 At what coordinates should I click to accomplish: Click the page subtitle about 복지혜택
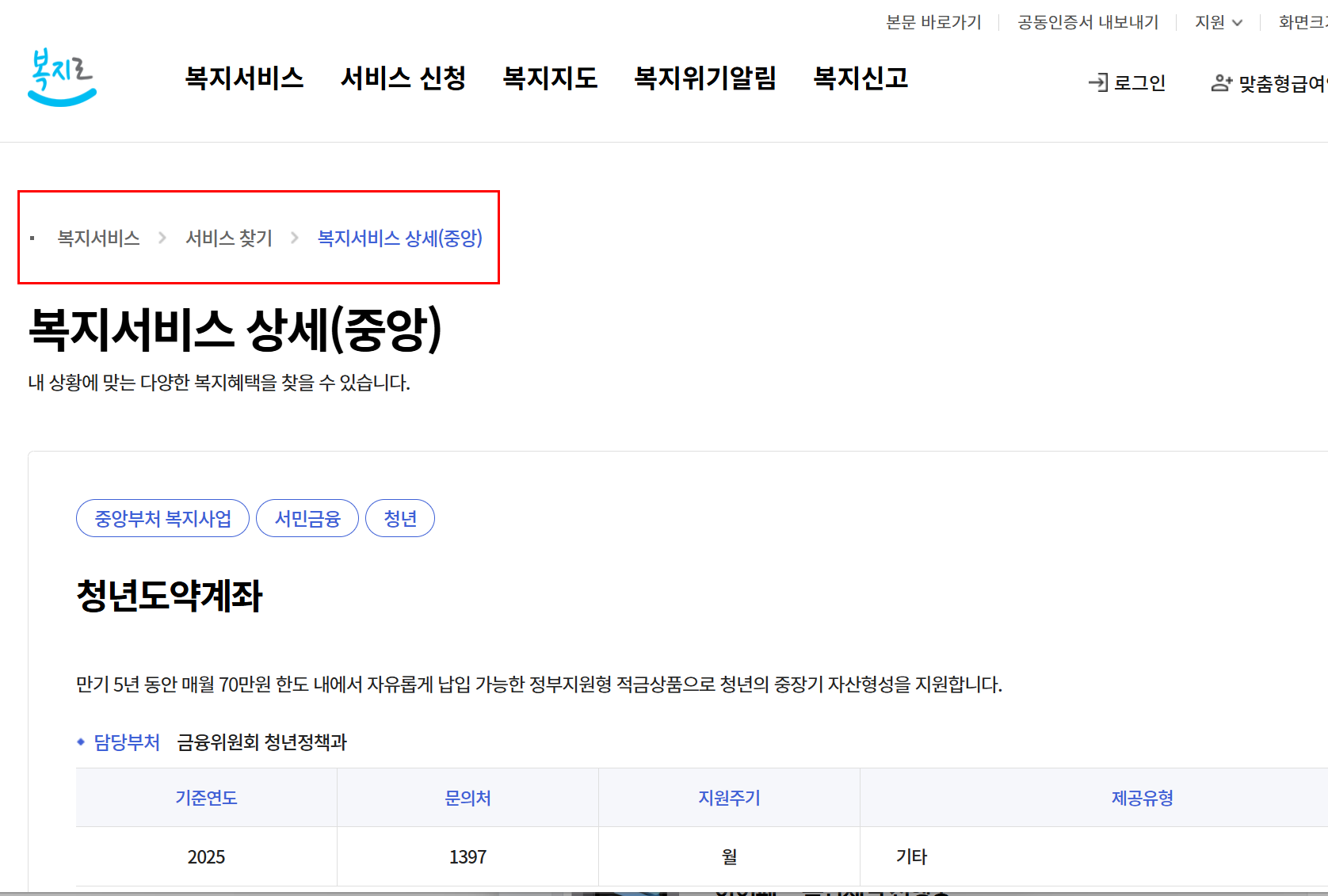pos(219,383)
